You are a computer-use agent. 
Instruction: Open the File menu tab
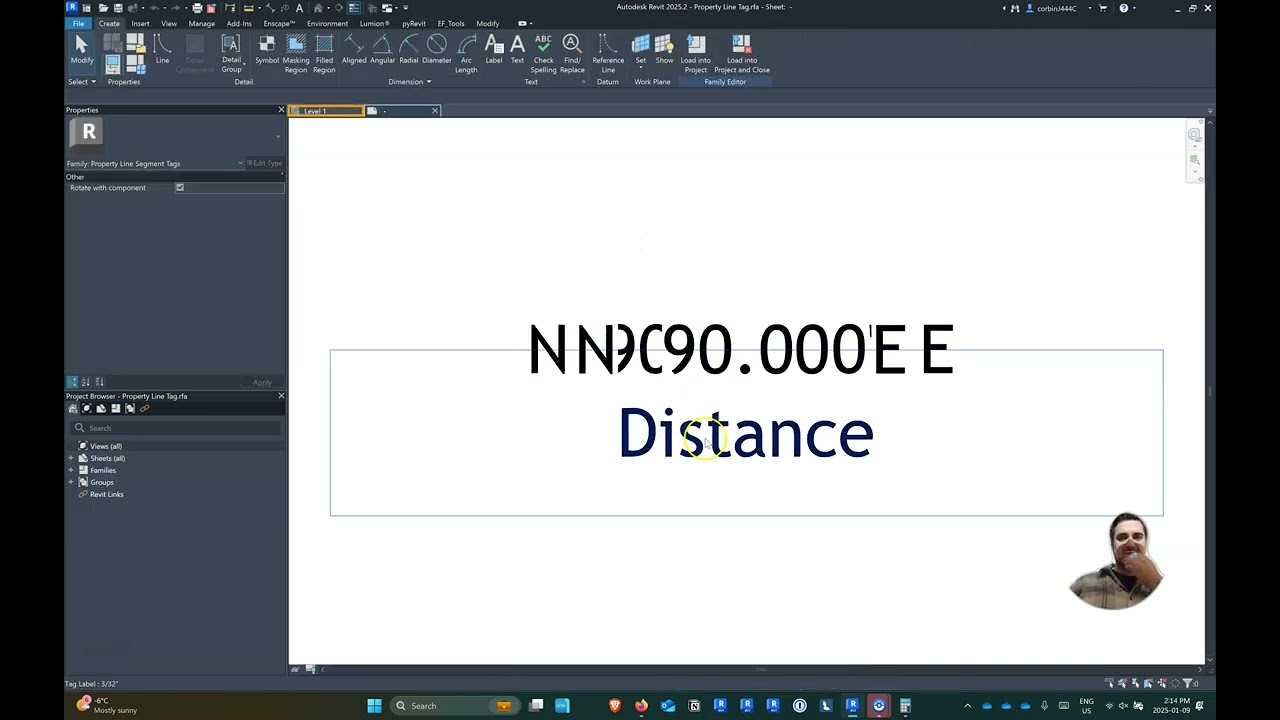78,23
